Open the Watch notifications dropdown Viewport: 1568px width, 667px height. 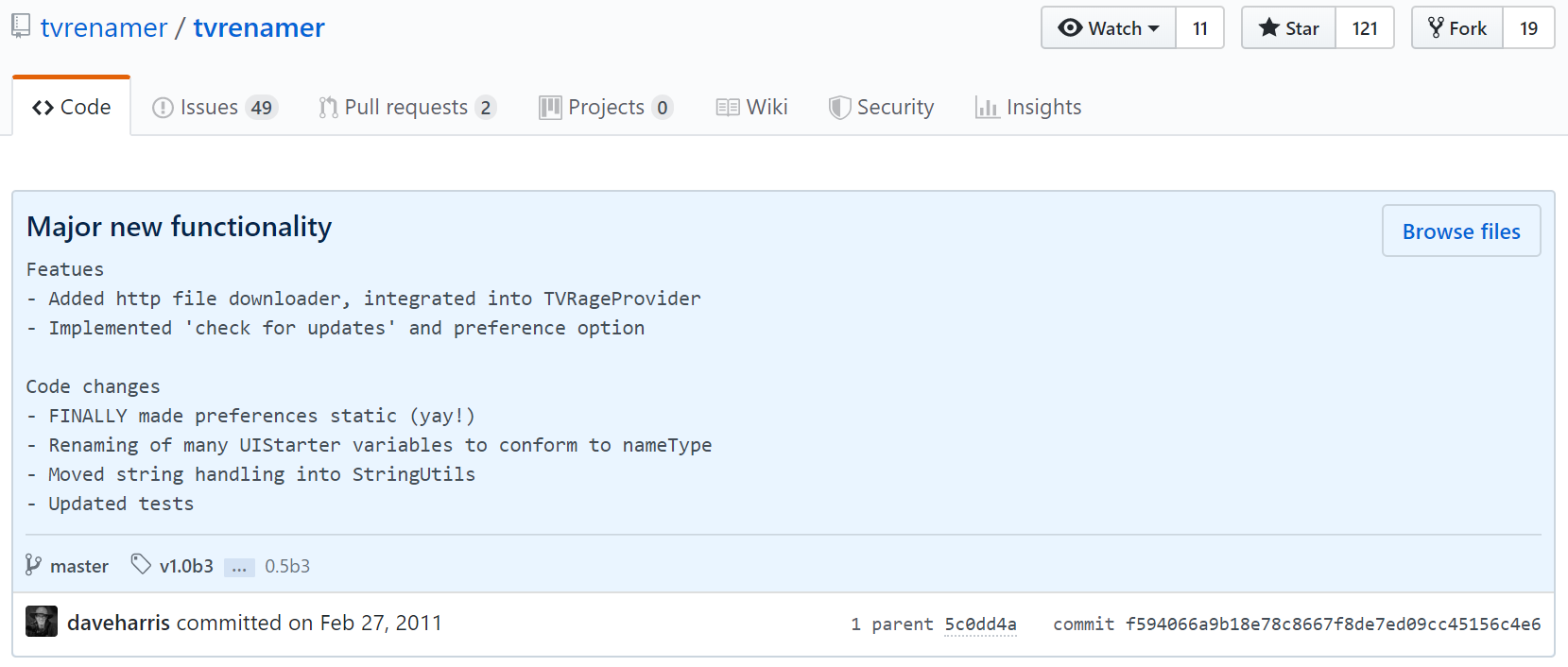point(1109,28)
